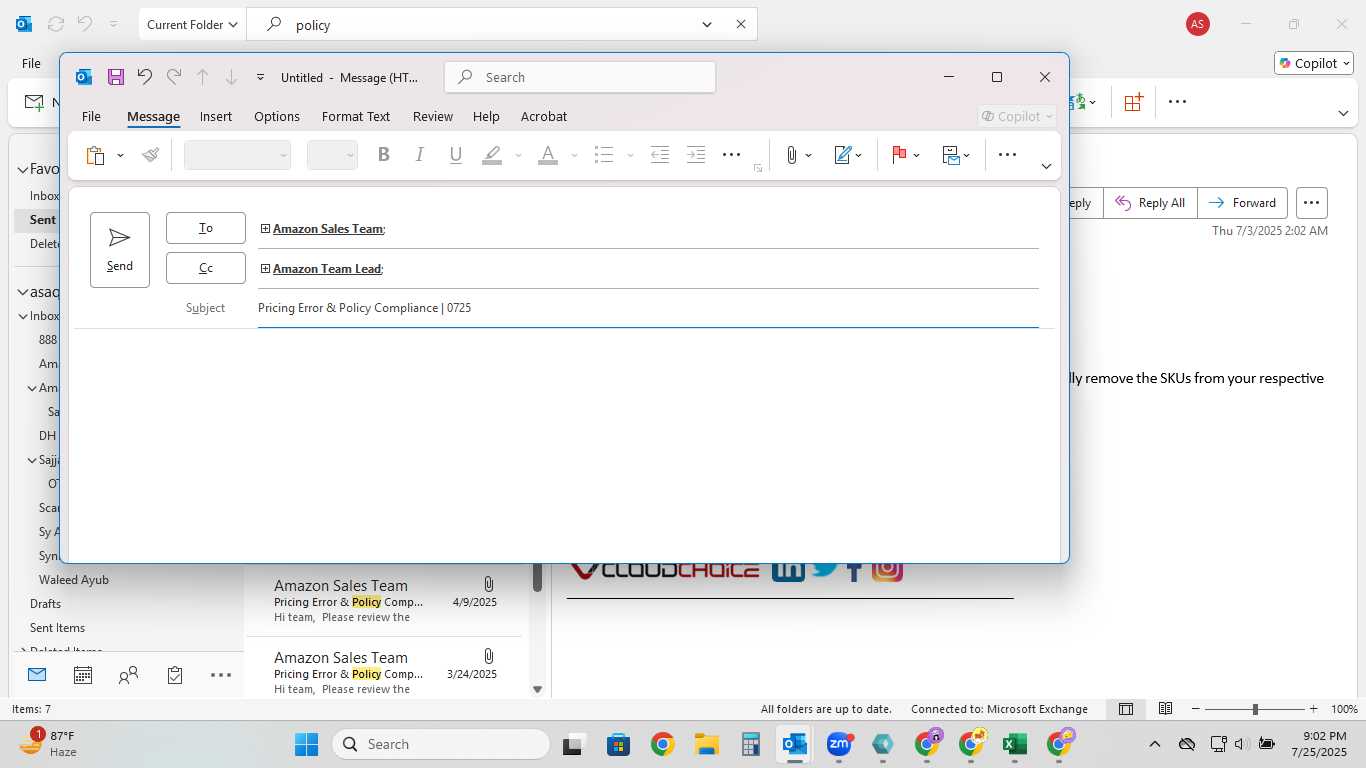Switch to Reading view icon in status bar
1366x768 pixels.
click(x=1165, y=709)
